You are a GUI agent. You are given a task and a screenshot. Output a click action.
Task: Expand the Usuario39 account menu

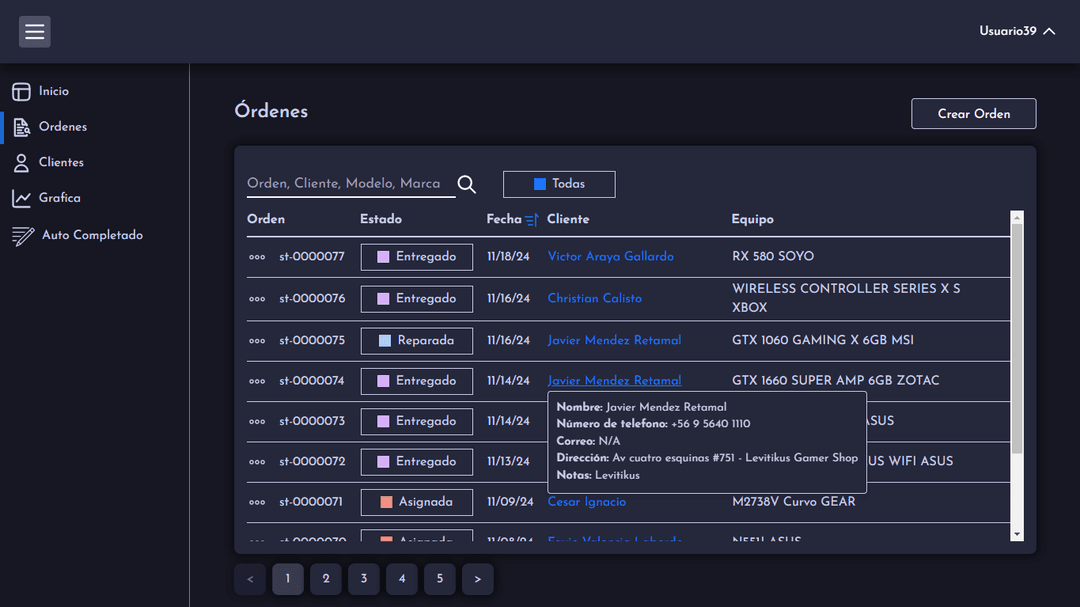[x=1017, y=32]
